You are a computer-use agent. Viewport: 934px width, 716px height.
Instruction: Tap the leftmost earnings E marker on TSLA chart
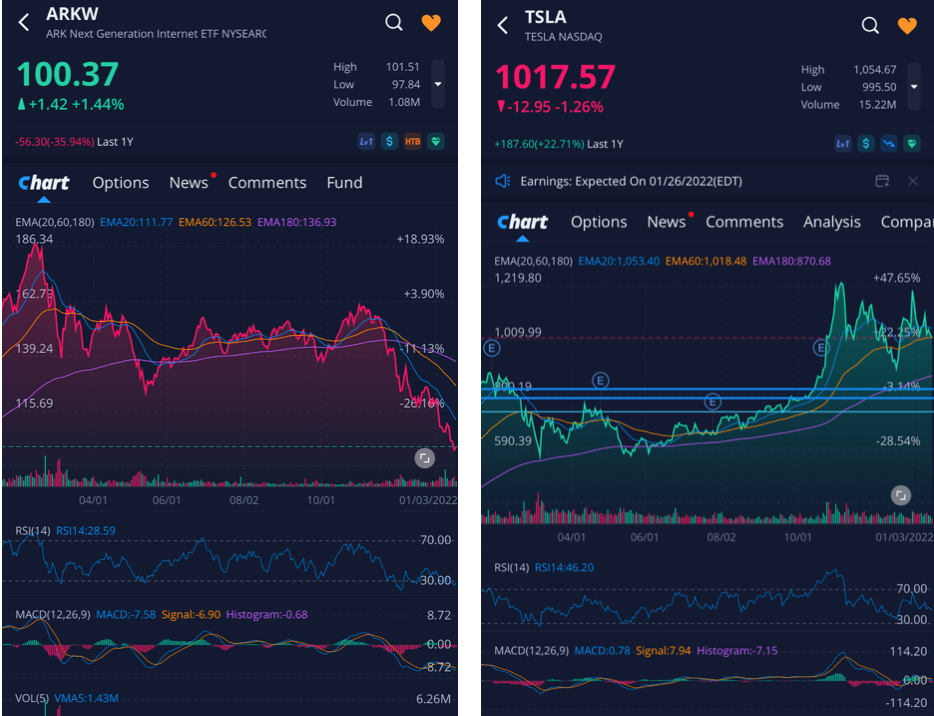[x=491, y=348]
